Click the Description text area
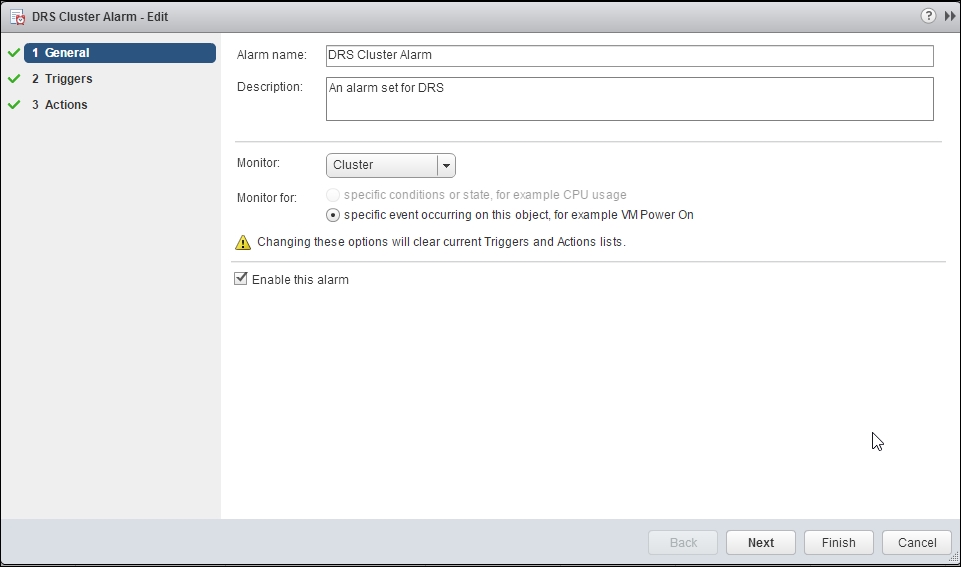Screen dimensions: 961x567 click(x=629, y=99)
